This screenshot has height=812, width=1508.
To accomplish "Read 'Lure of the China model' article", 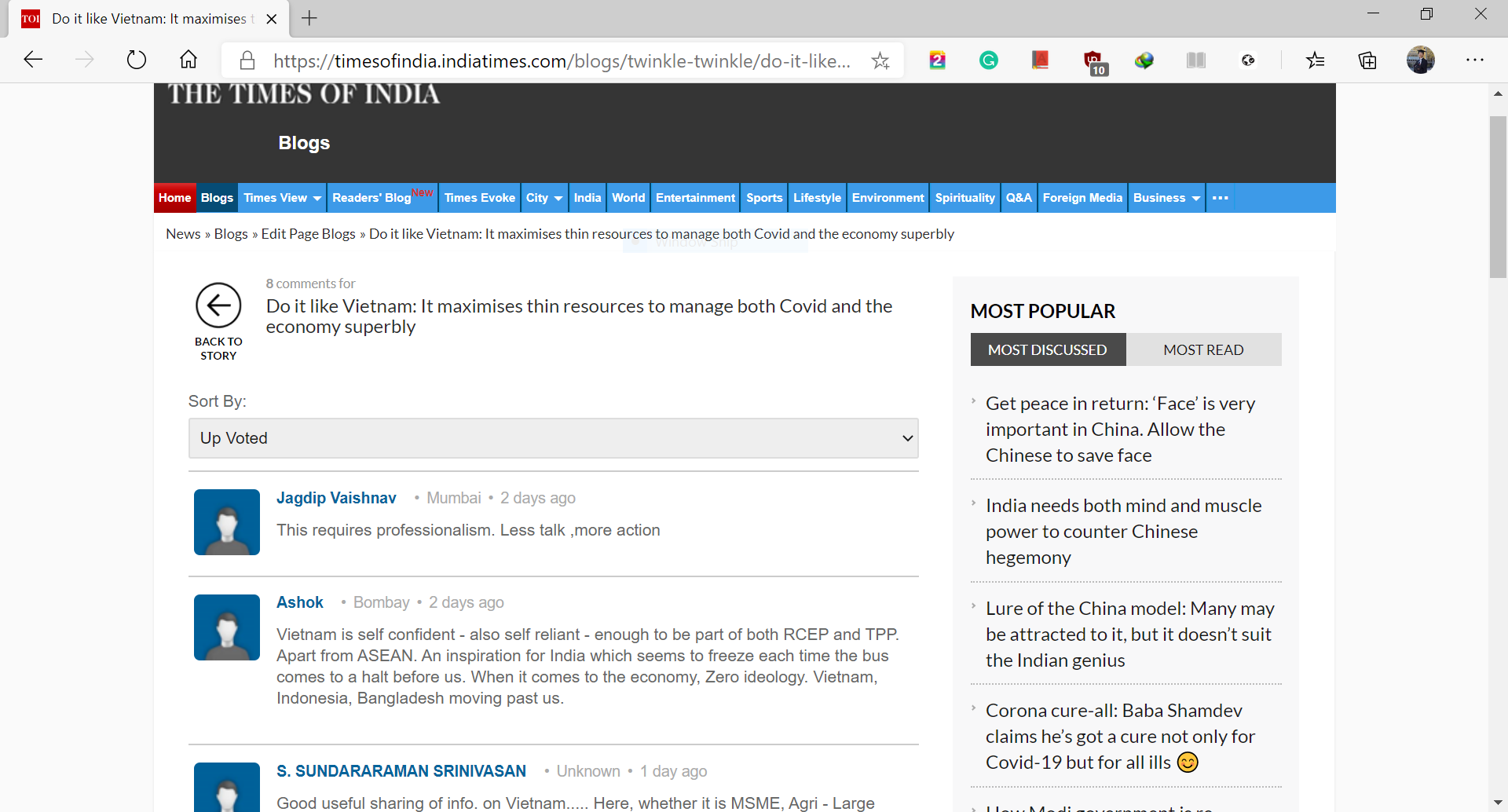I will point(1129,635).
